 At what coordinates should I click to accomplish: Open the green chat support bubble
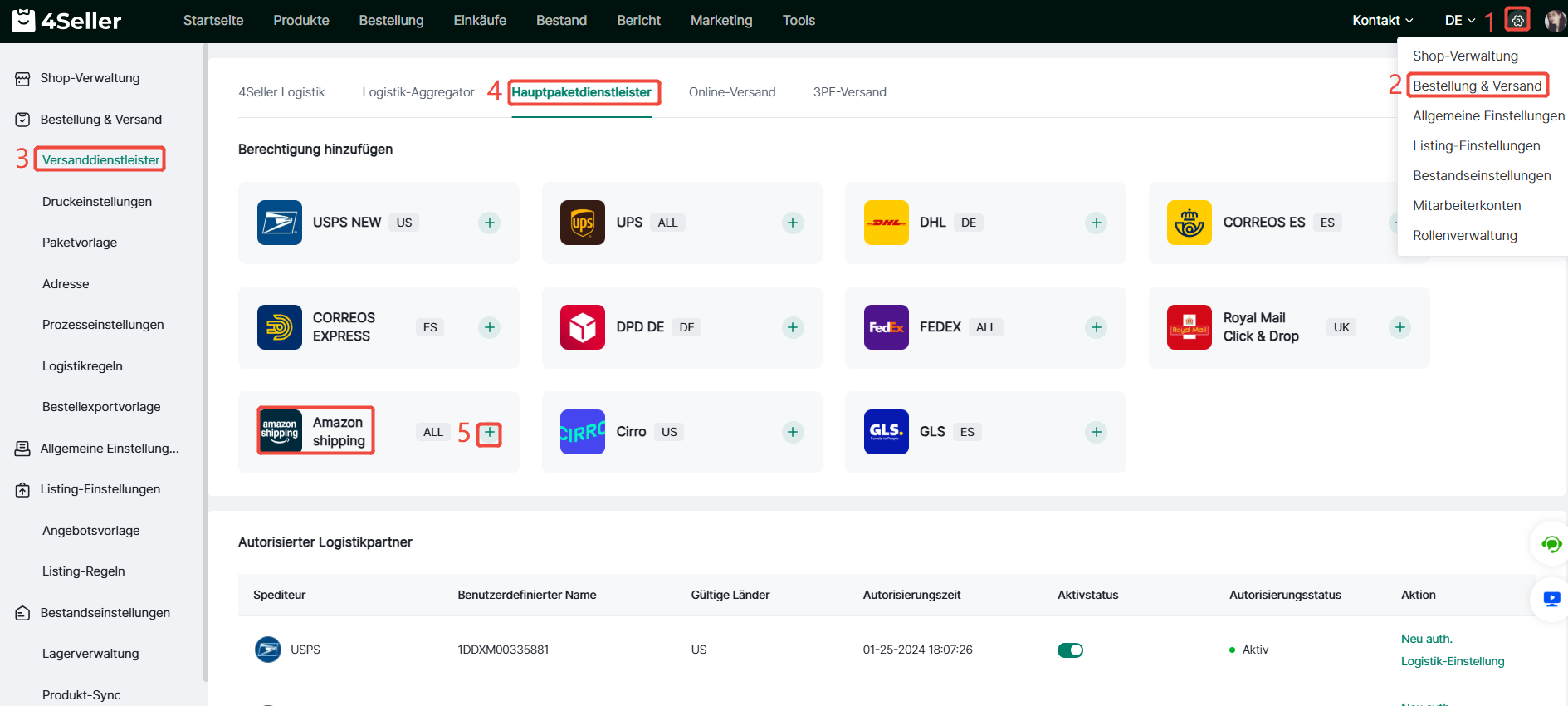tap(1551, 545)
